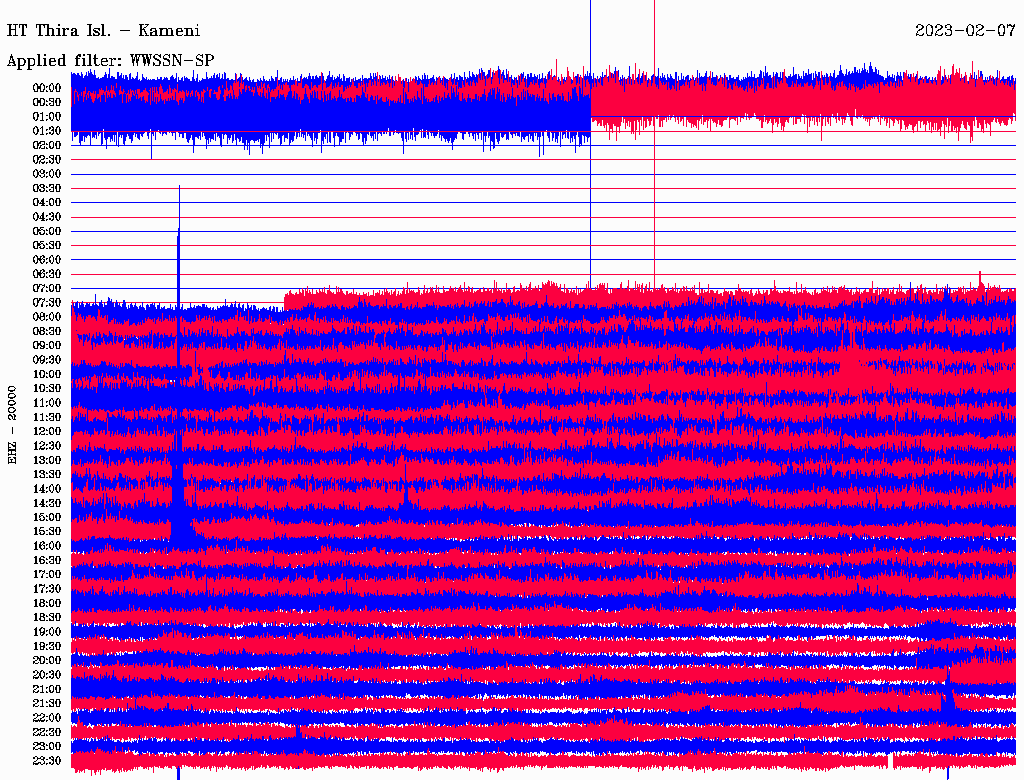Select the 00:00 time label
The height and width of the screenshot is (780, 1024).
point(48,88)
